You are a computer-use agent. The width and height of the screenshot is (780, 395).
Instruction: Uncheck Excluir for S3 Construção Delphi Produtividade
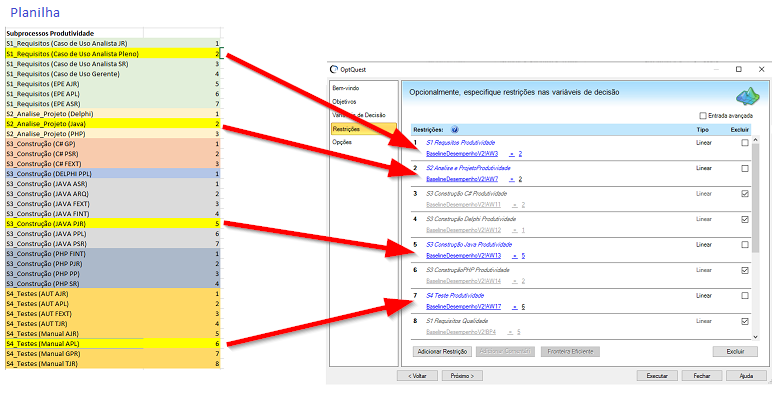point(745,219)
